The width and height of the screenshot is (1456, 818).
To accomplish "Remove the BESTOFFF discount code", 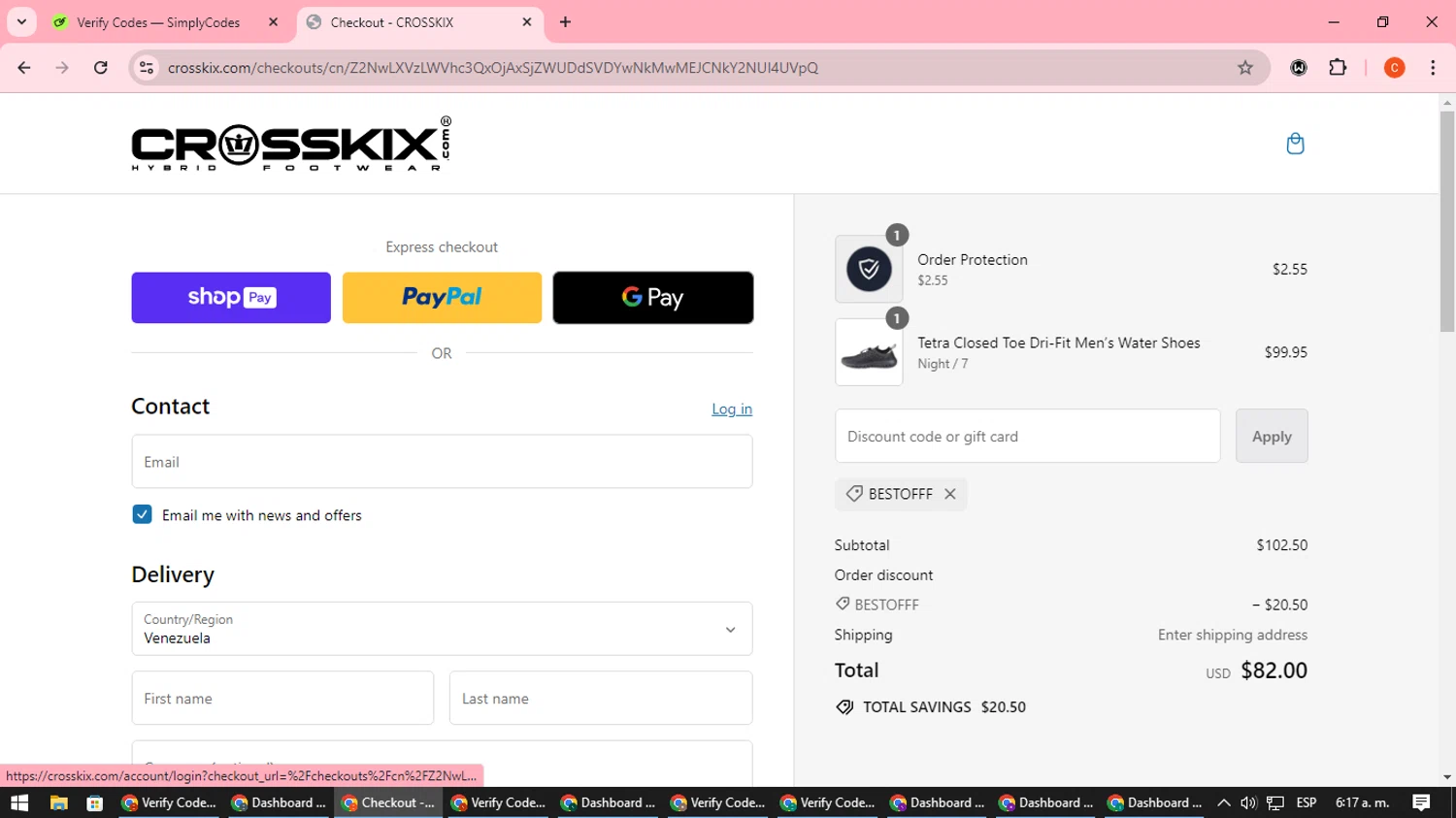I will [x=950, y=494].
